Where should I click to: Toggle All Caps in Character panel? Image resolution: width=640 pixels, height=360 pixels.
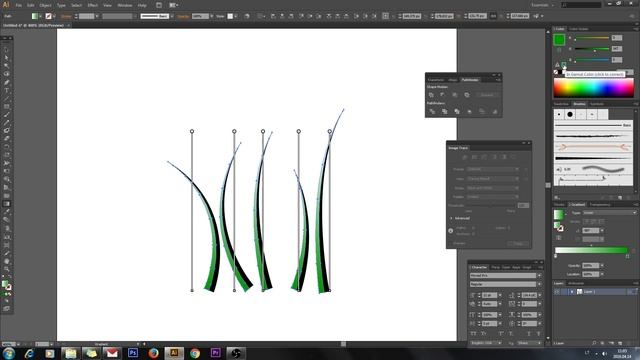(474, 333)
